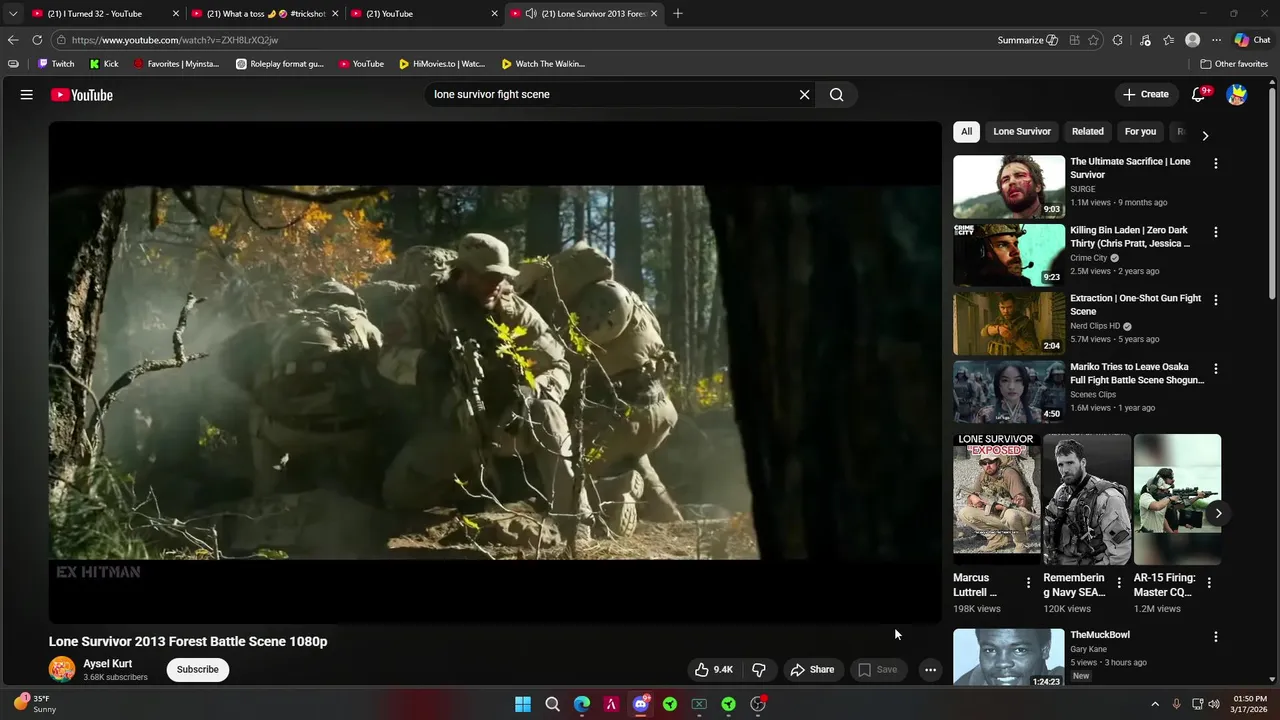Open options for Marcus Luttrell short
Viewport: 1280px width, 720px height.
pos(1028,583)
